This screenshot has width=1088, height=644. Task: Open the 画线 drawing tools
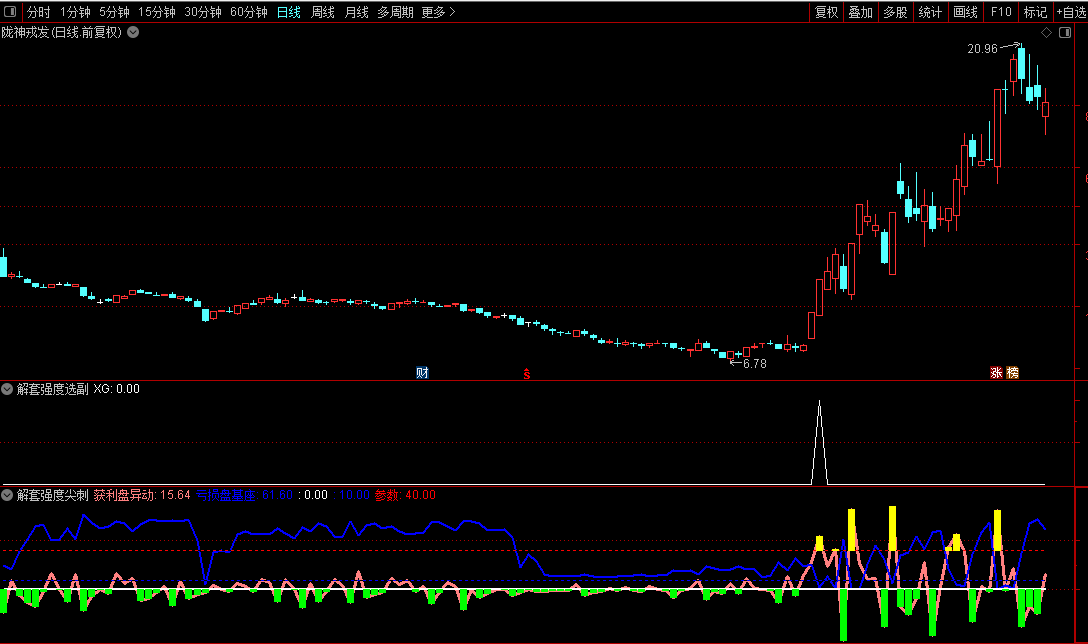tap(965, 12)
